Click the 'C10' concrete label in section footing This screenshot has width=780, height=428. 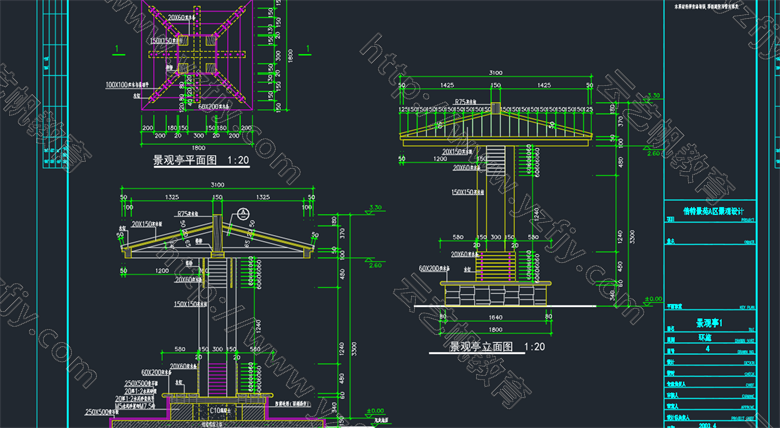(220, 410)
